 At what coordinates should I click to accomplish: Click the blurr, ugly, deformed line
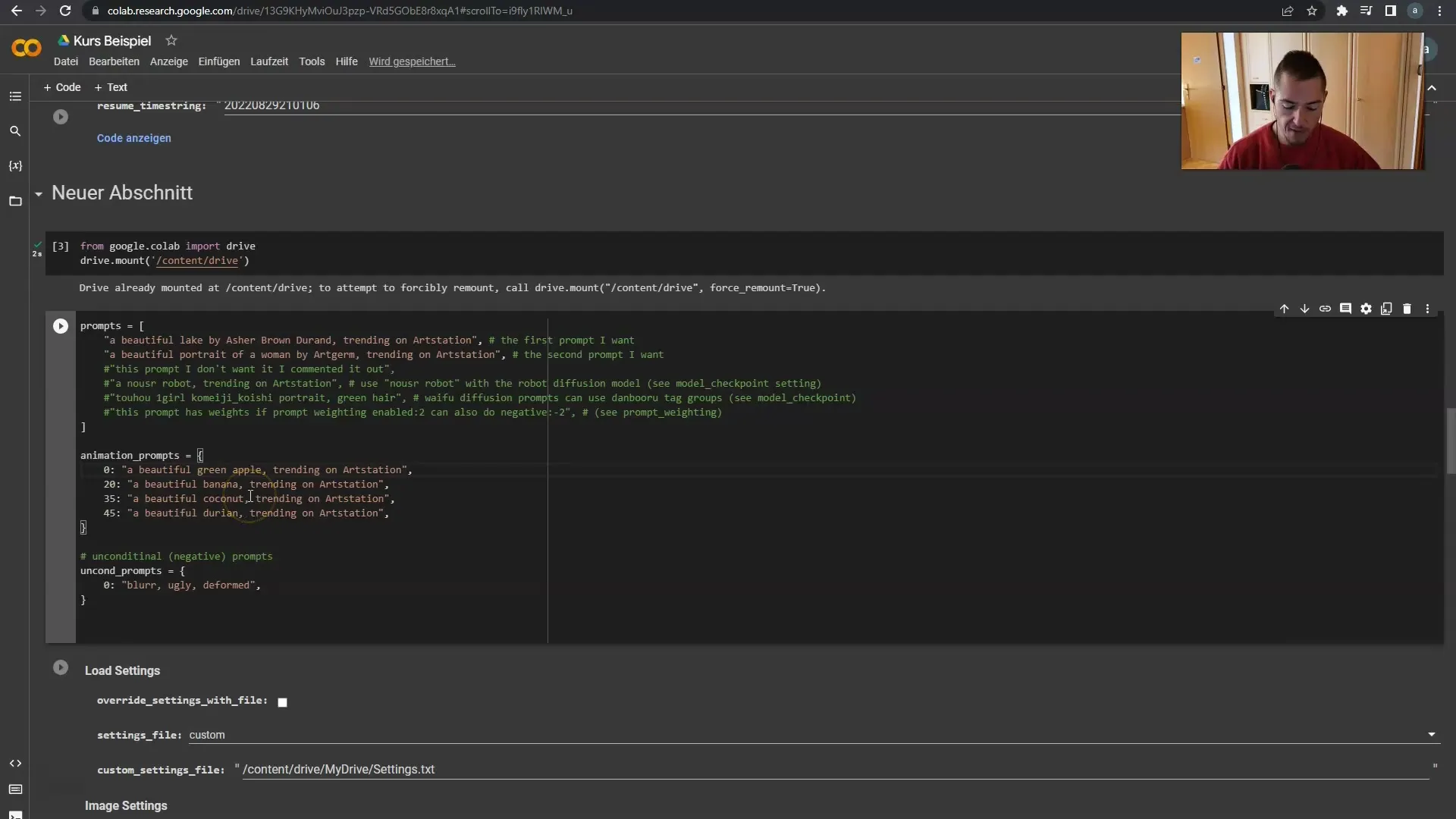(182, 585)
